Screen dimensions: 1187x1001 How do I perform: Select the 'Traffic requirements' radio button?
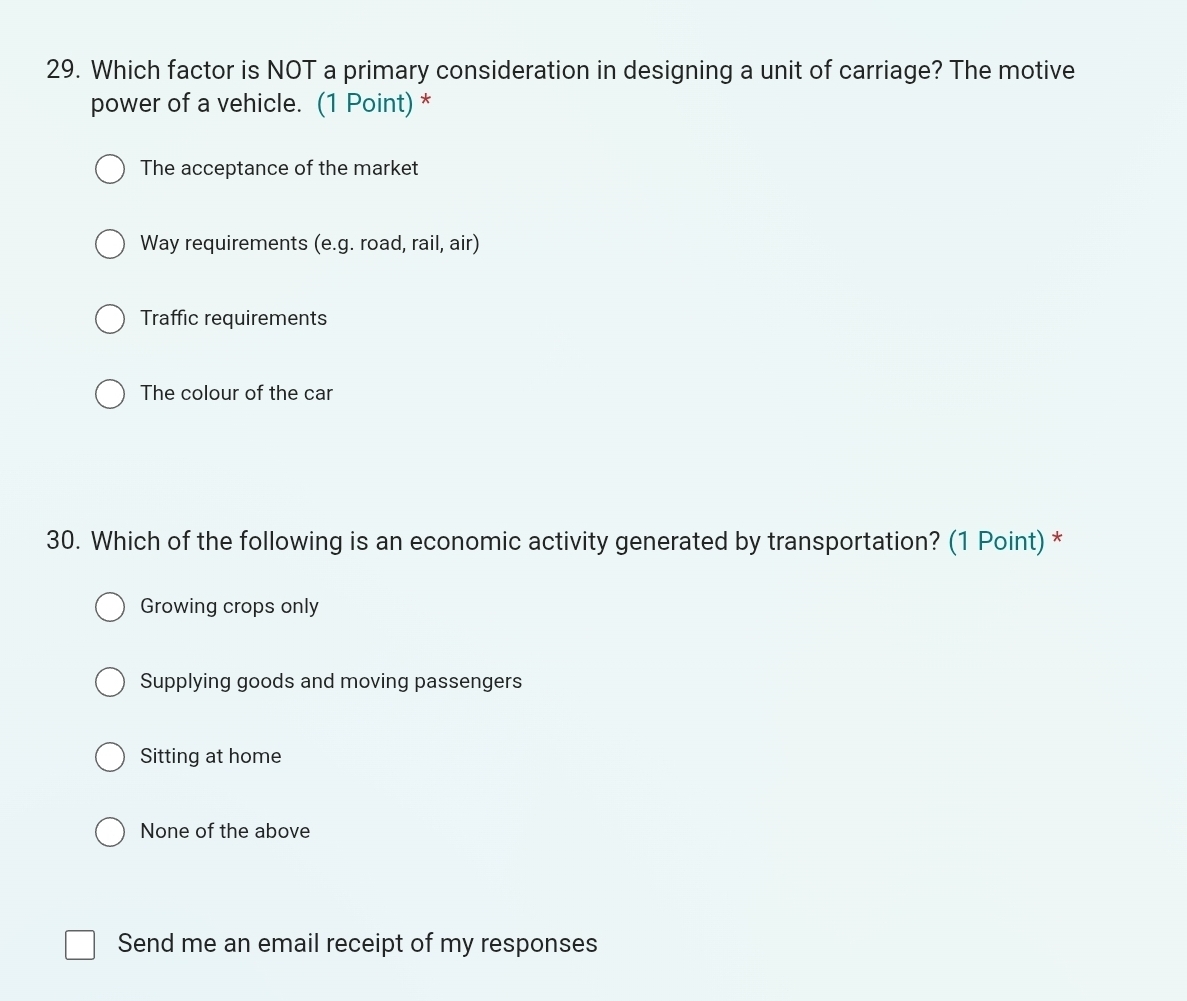pyautogui.click(x=110, y=319)
